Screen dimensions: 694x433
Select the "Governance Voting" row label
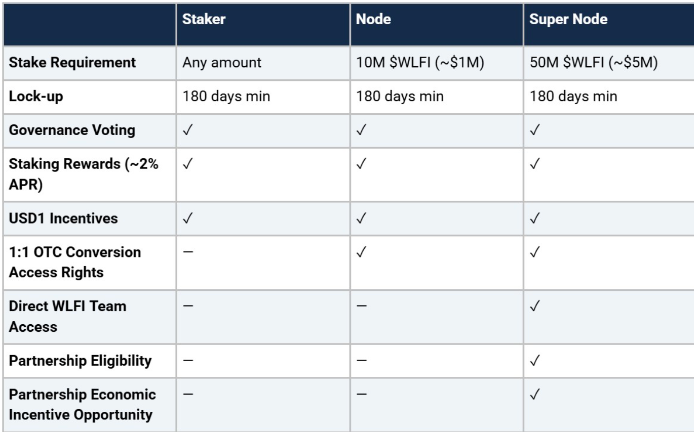(71, 130)
